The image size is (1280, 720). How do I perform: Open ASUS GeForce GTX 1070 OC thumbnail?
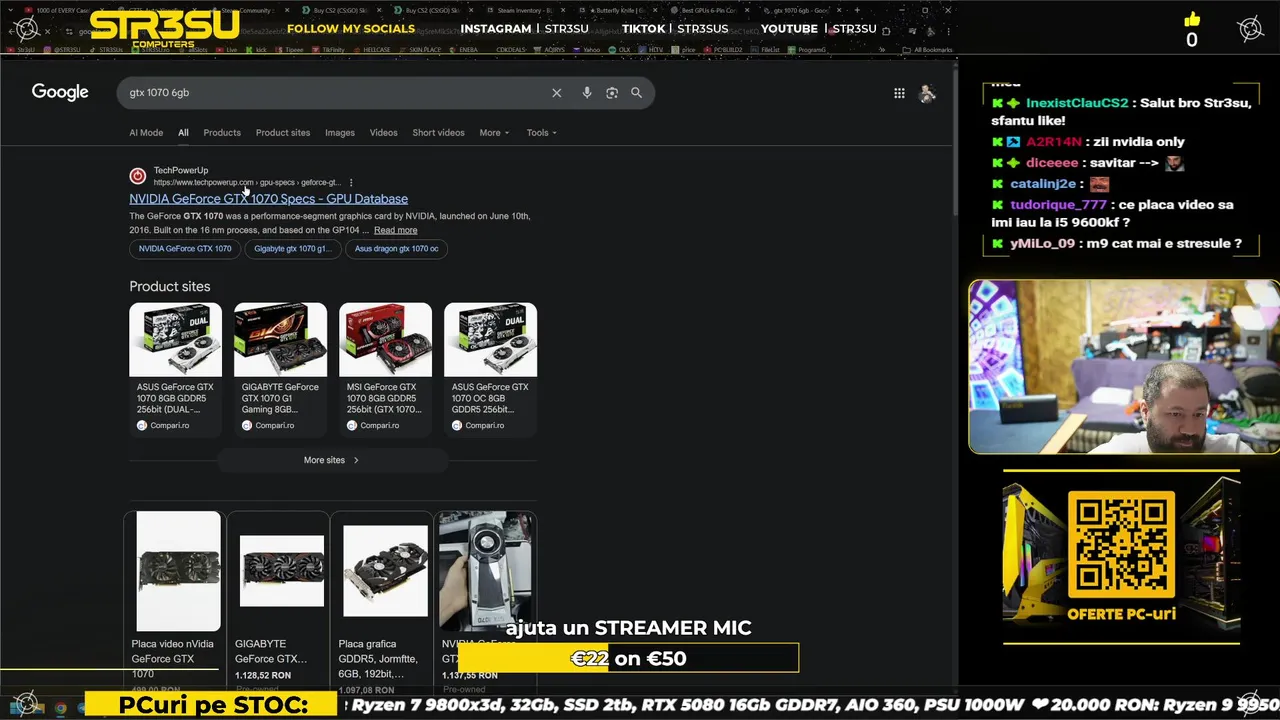[490, 340]
